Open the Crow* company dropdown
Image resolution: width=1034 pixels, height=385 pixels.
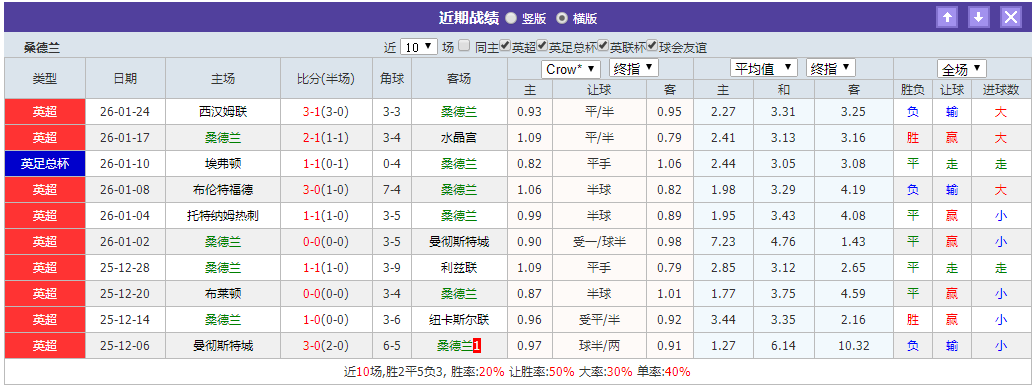[x=570, y=69]
